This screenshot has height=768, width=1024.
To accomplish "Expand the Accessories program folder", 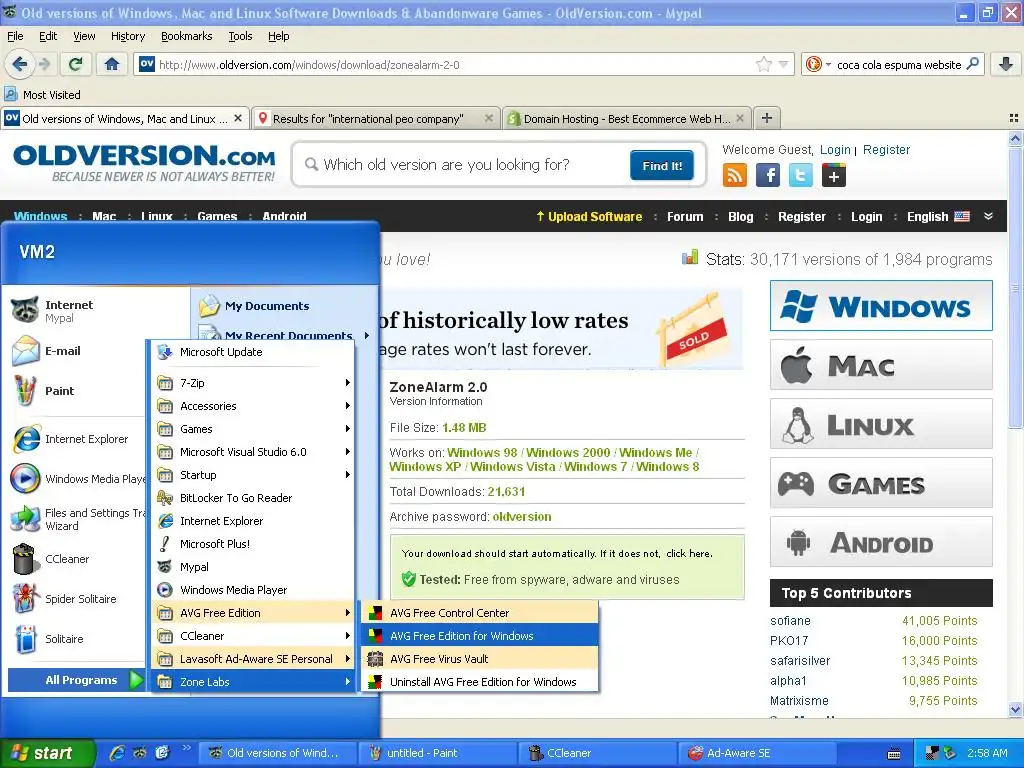I will pos(253,406).
